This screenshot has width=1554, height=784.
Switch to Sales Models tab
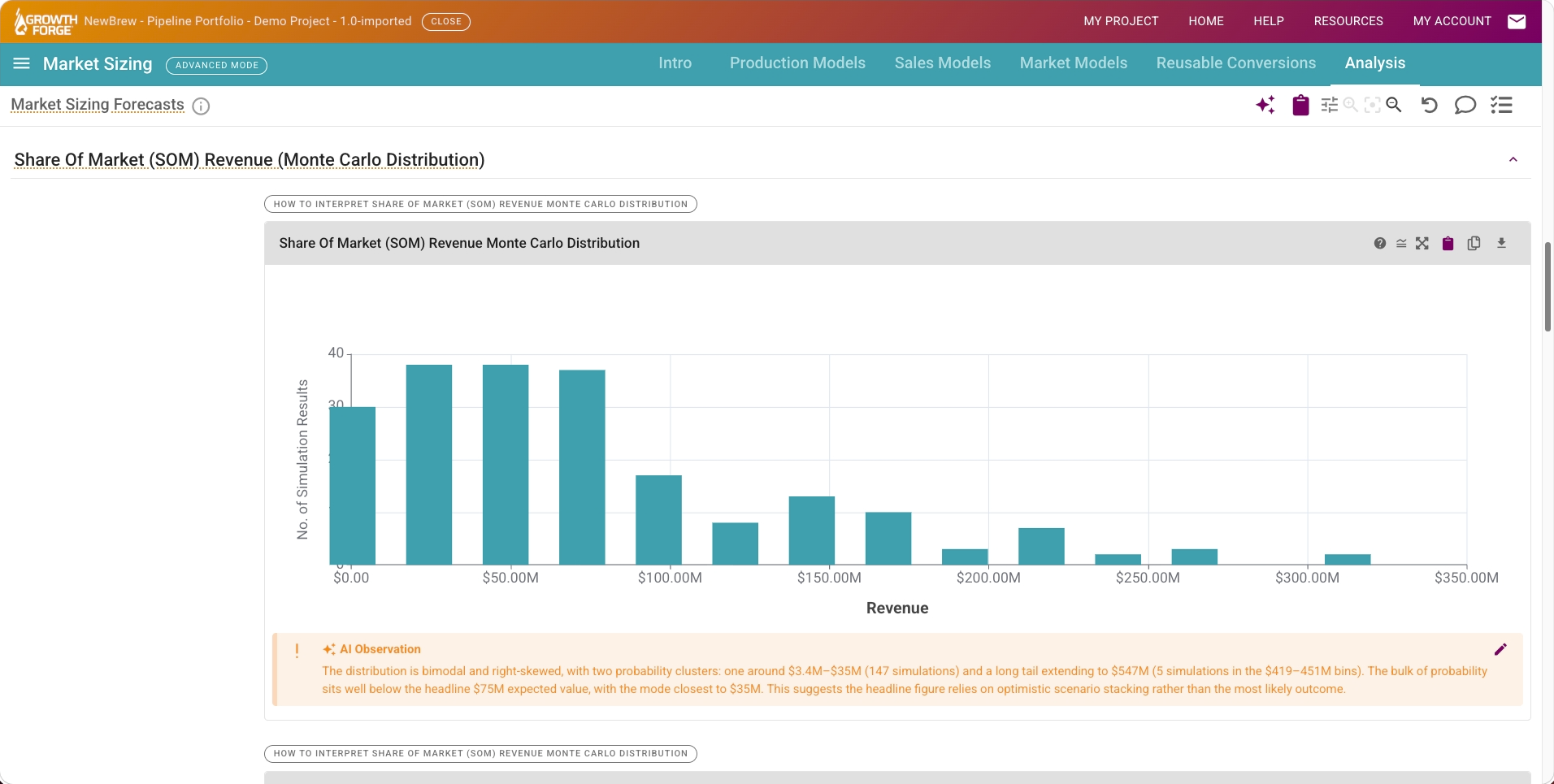point(943,63)
